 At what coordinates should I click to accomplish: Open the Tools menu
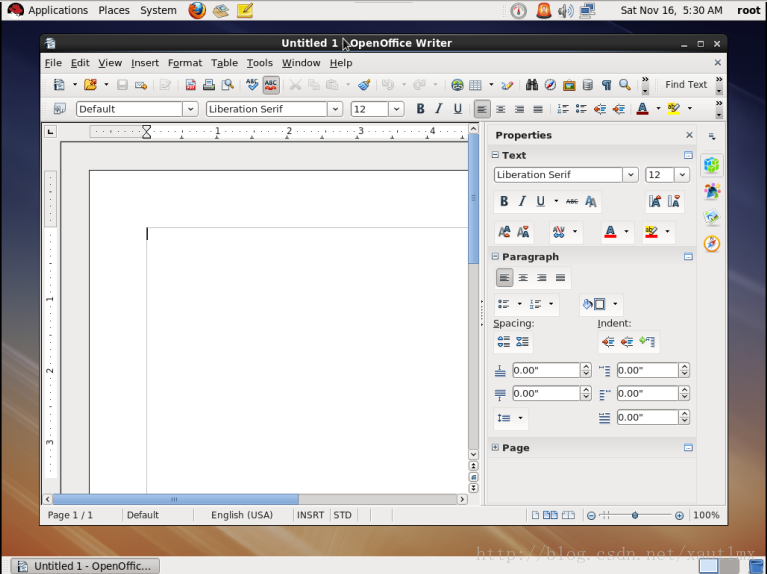coord(260,63)
